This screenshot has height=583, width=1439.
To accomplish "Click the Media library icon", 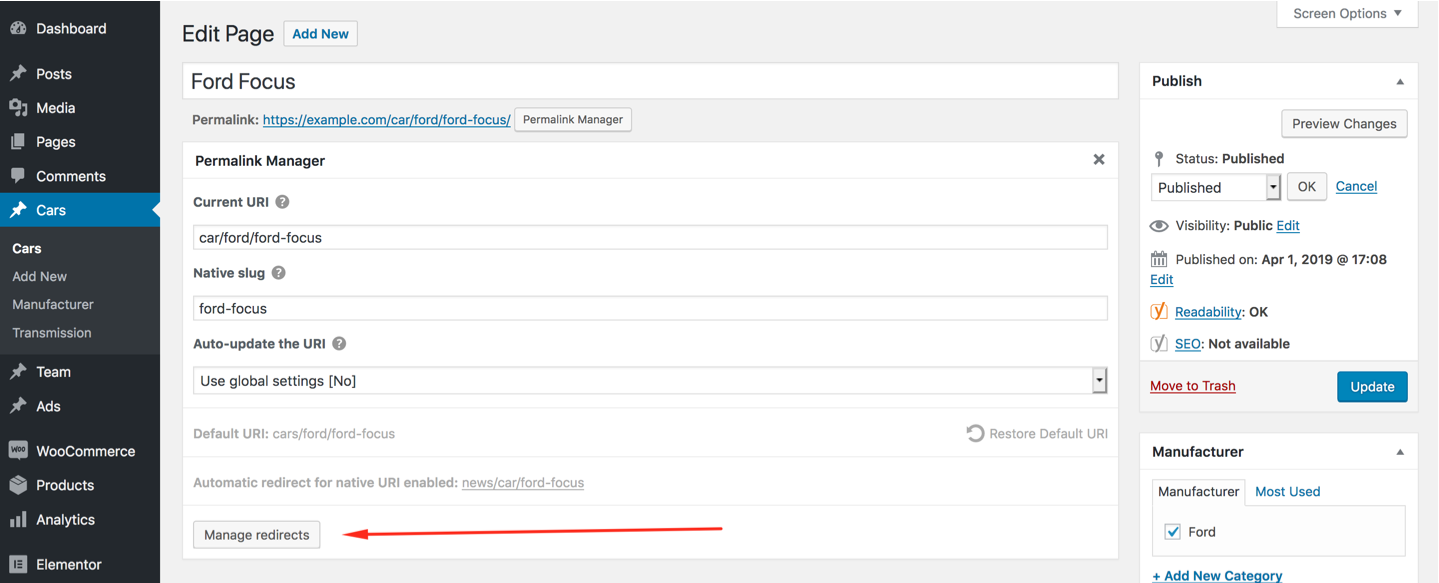I will tap(18, 108).
